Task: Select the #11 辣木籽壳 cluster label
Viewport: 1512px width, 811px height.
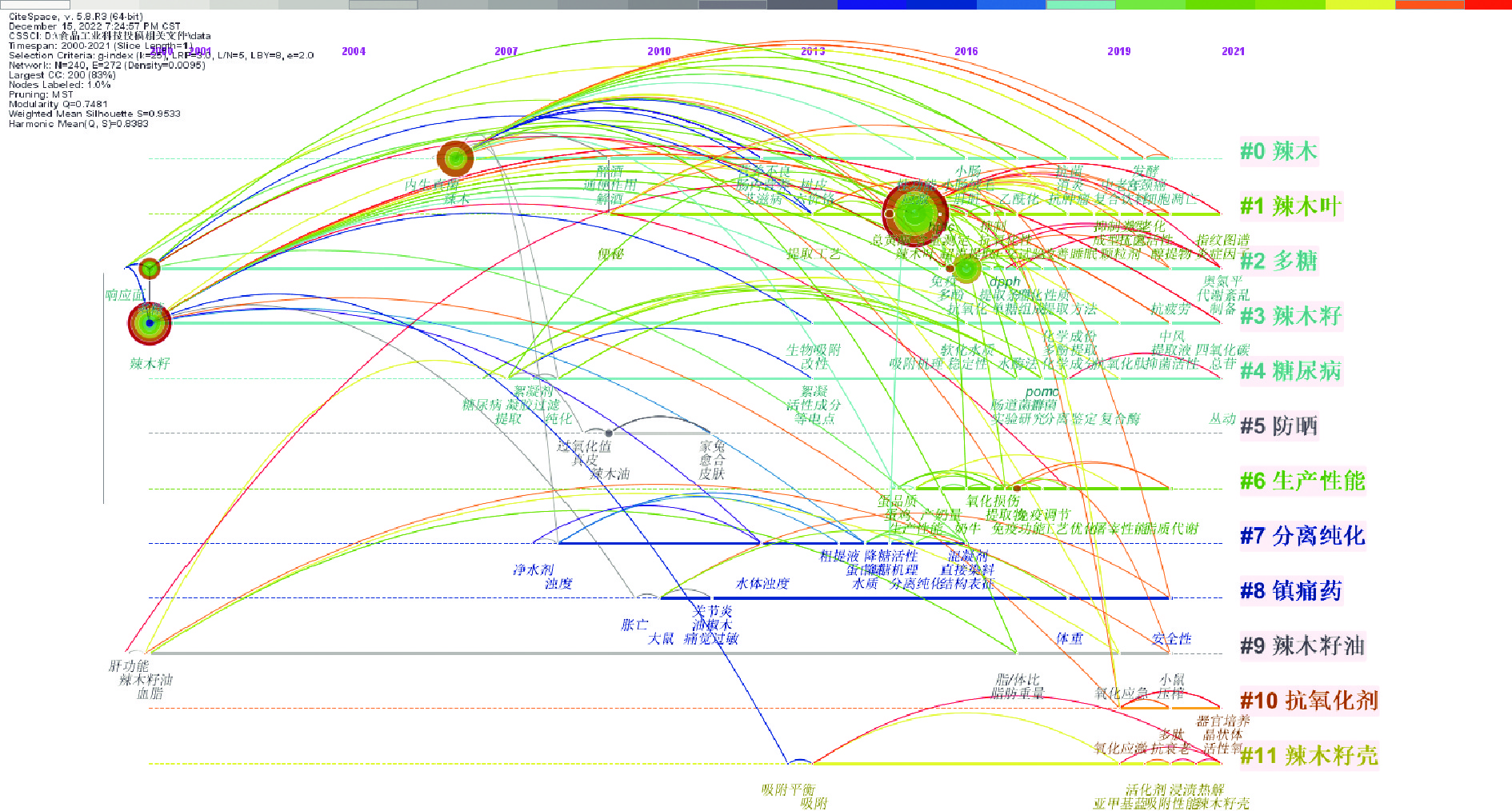Action: coord(1308,756)
